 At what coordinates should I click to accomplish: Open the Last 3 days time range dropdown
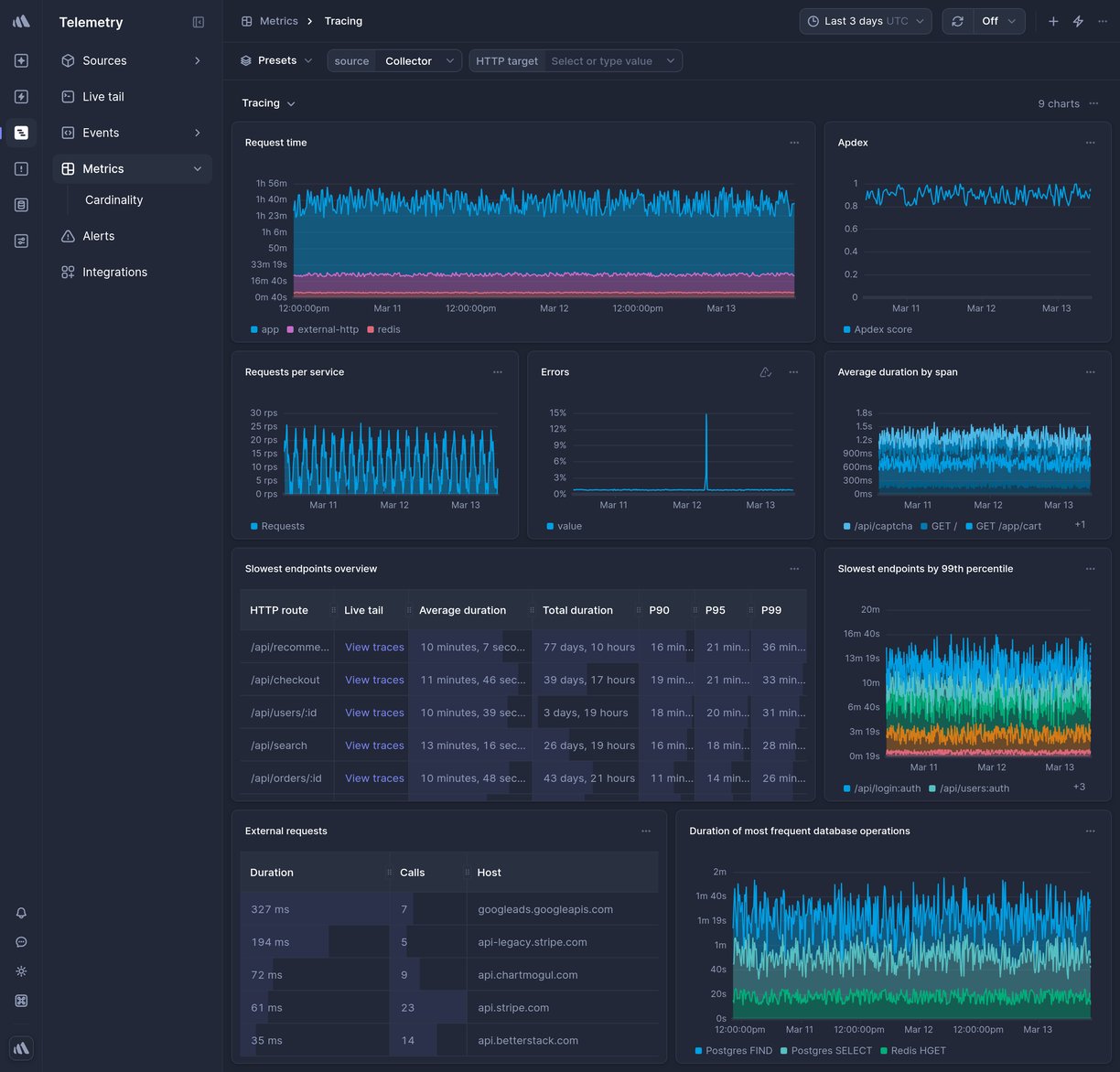(864, 20)
